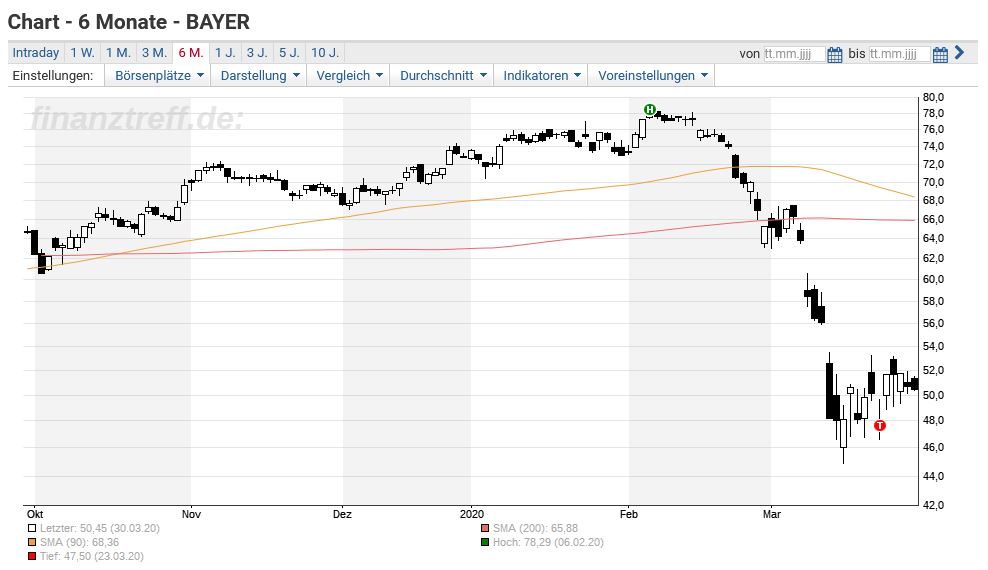Screen dimensions: 988x570
Task: Select the 1 J. time range tab
Action: [225, 53]
